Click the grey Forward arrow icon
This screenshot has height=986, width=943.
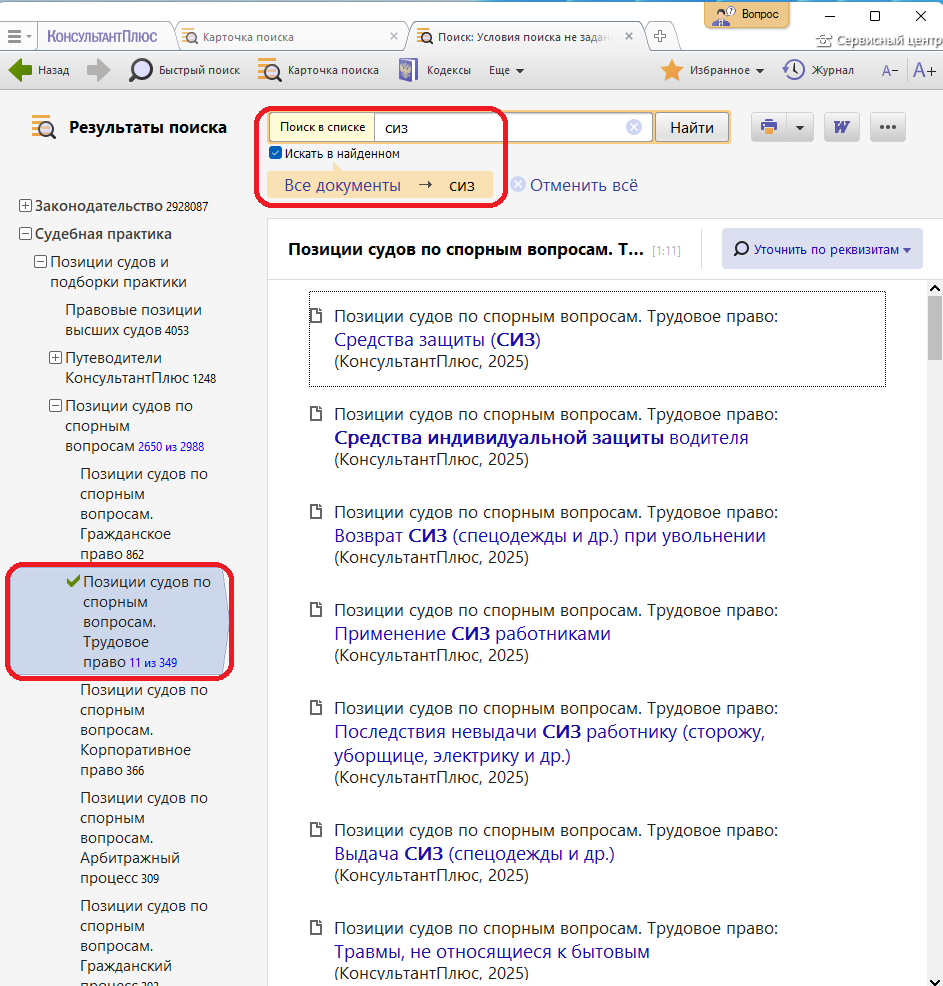pos(98,70)
